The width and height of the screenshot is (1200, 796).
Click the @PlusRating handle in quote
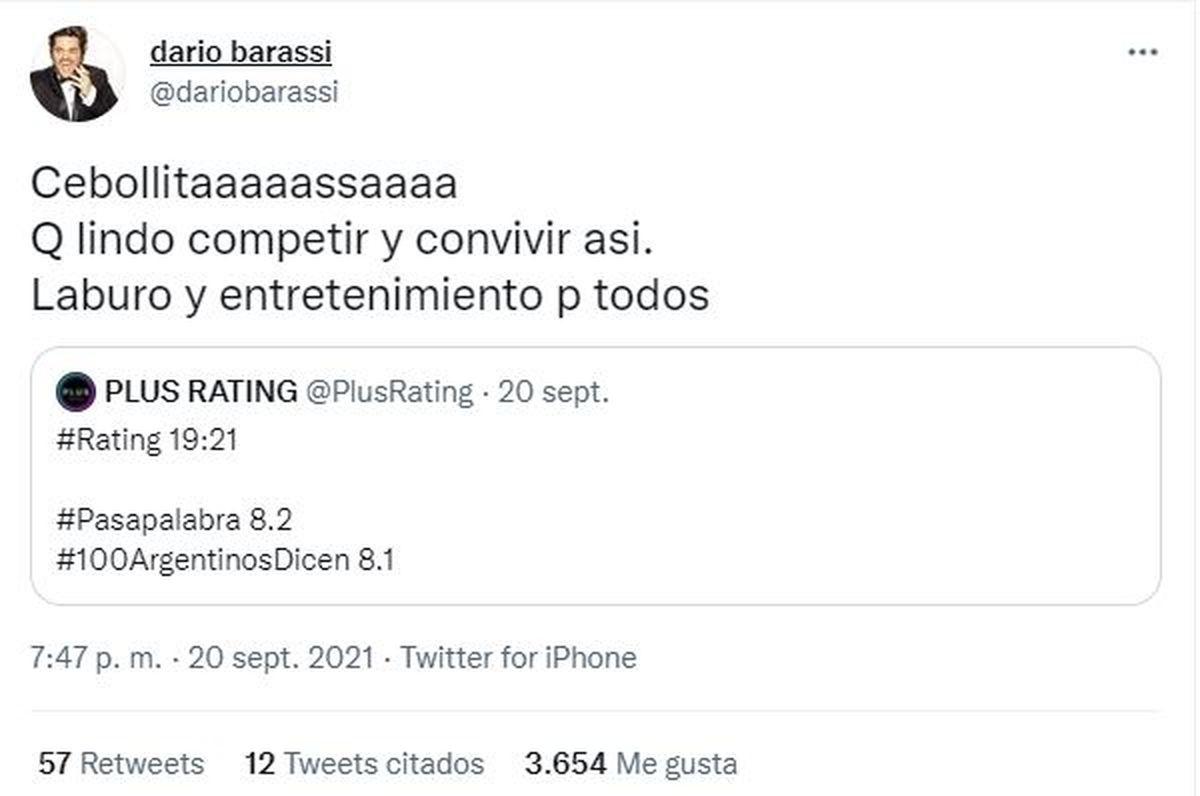[x=389, y=392]
